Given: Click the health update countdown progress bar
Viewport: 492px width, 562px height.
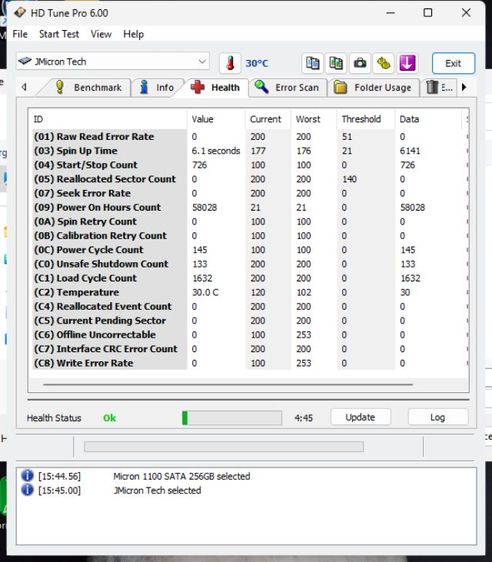Looking at the screenshot, I should click(232, 418).
